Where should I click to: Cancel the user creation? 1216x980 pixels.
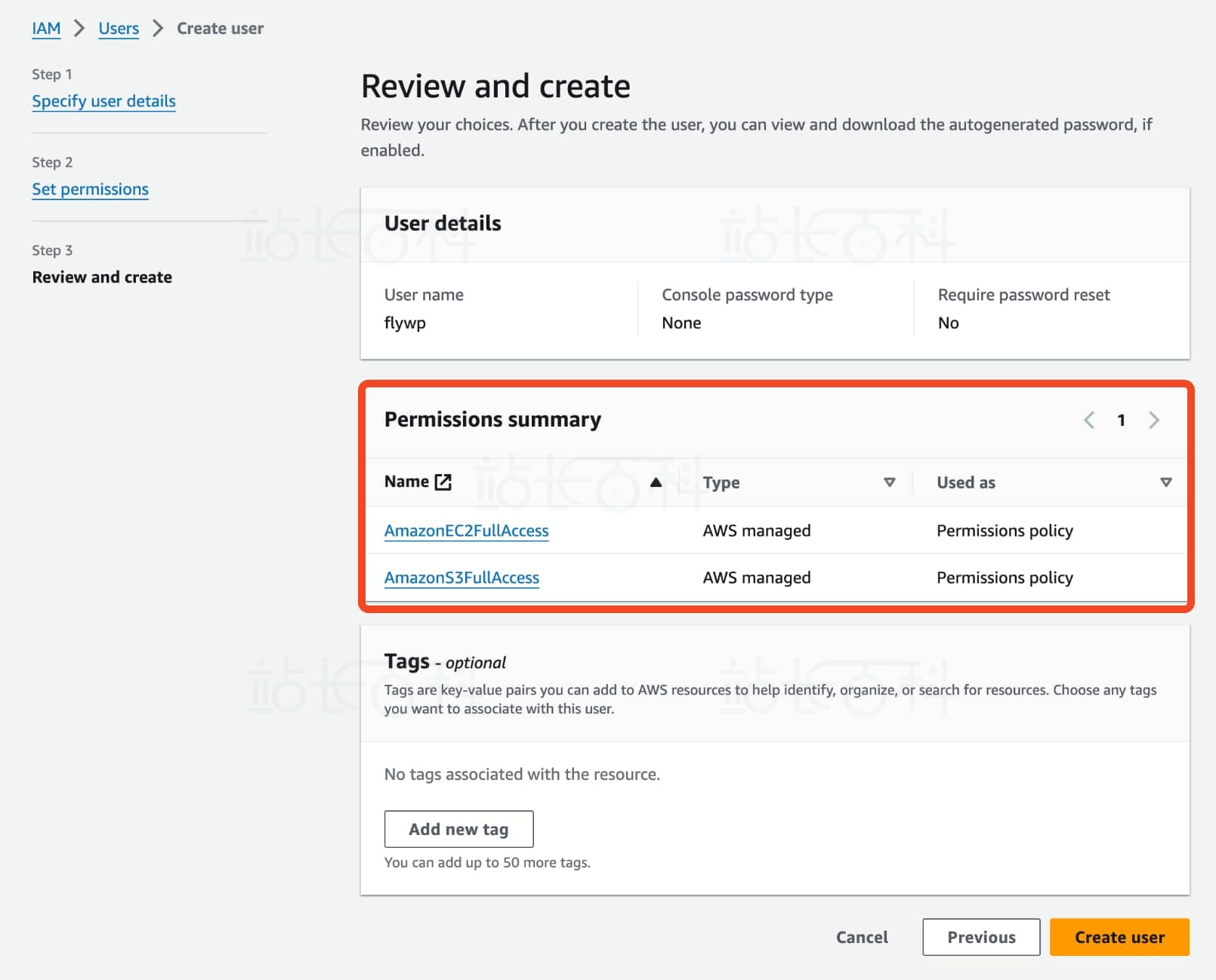tap(862, 937)
